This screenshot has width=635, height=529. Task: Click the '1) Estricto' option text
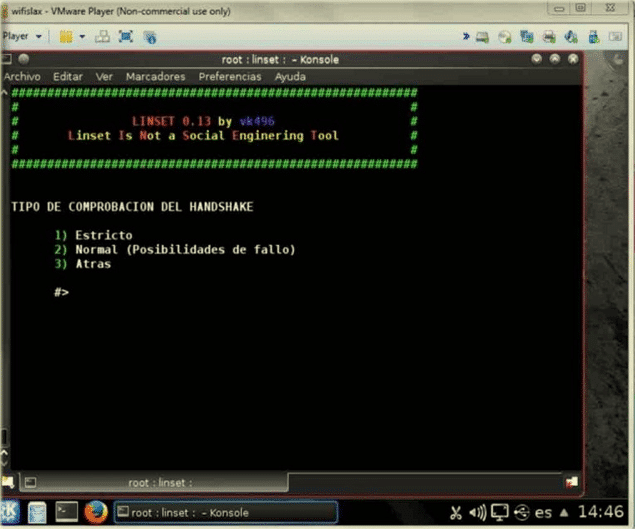[x=93, y=235]
